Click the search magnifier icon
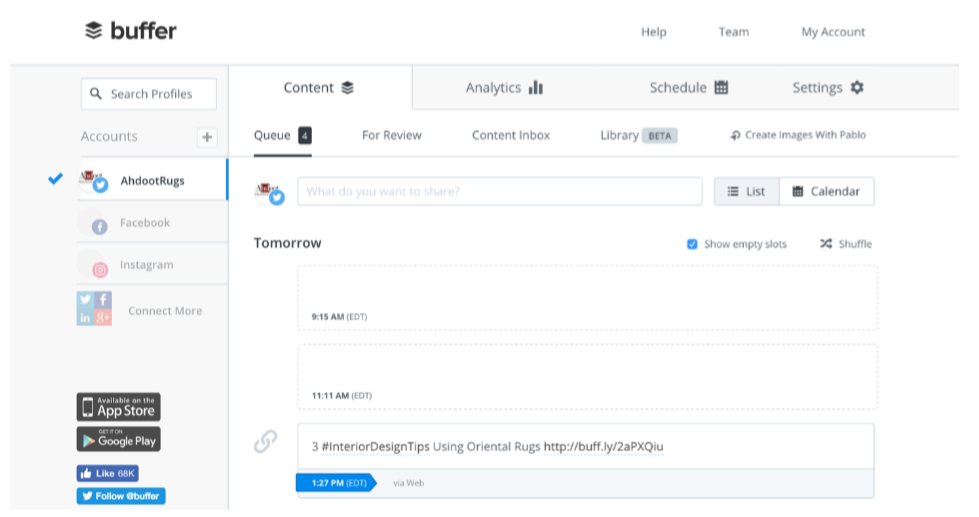 click(x=96, y=94)
